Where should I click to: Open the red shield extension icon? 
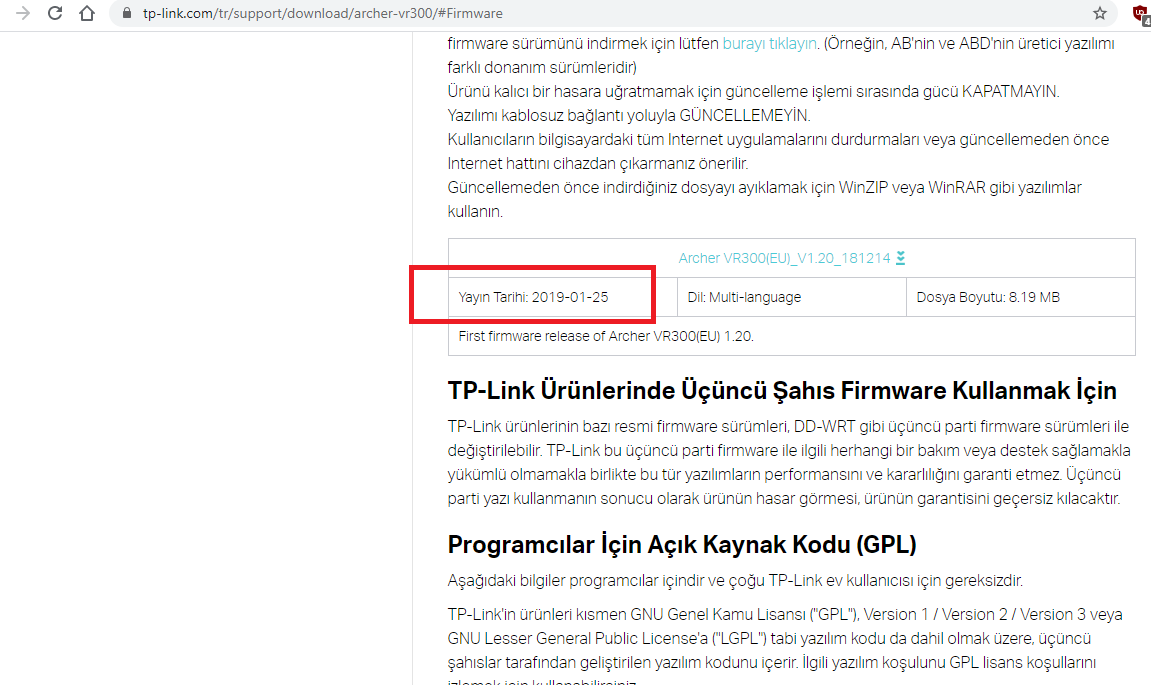point(1141,14)
